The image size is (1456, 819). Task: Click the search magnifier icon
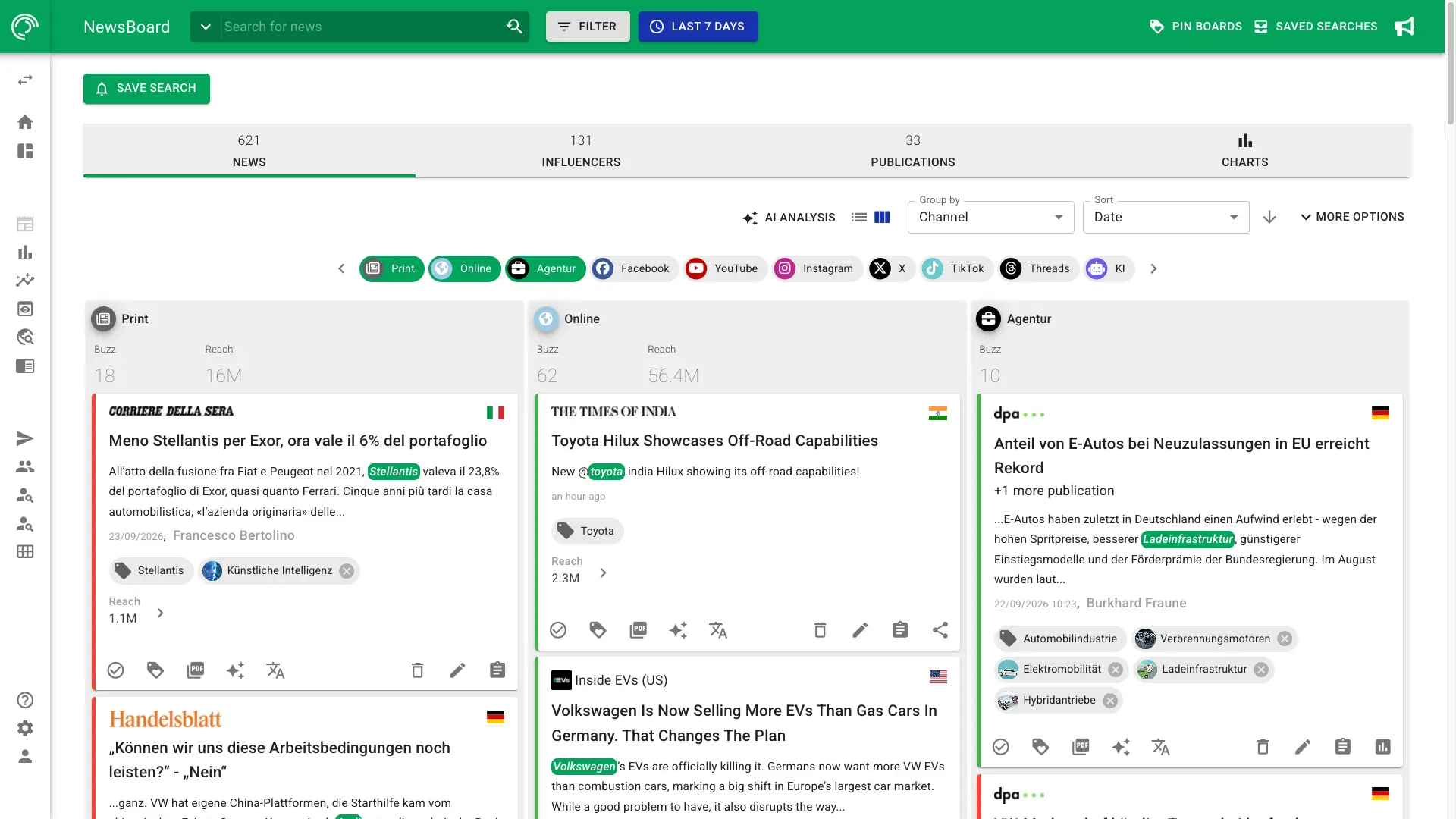[514, 27]
